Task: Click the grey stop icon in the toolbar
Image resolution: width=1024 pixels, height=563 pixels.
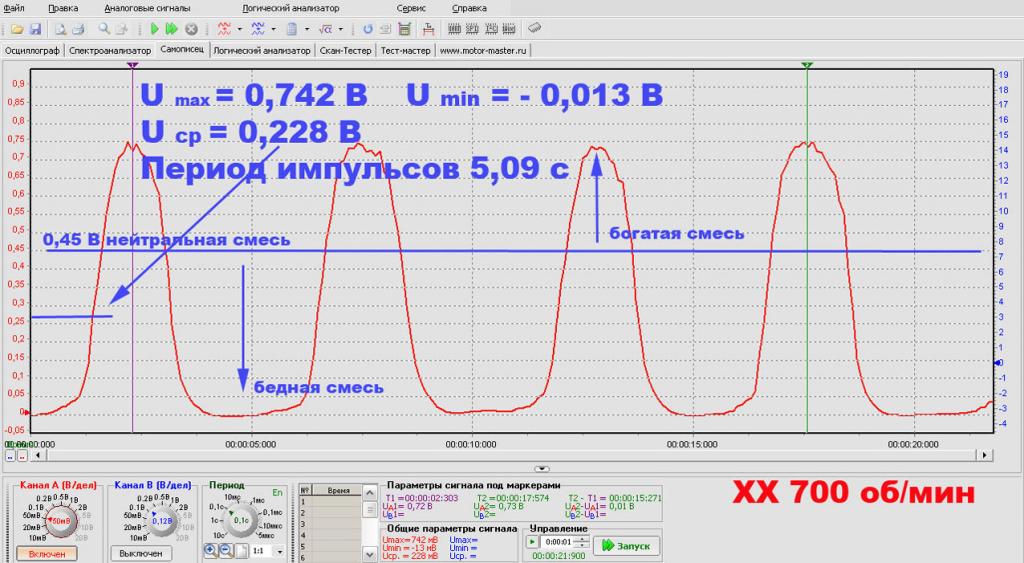Action: coord(191,29)
